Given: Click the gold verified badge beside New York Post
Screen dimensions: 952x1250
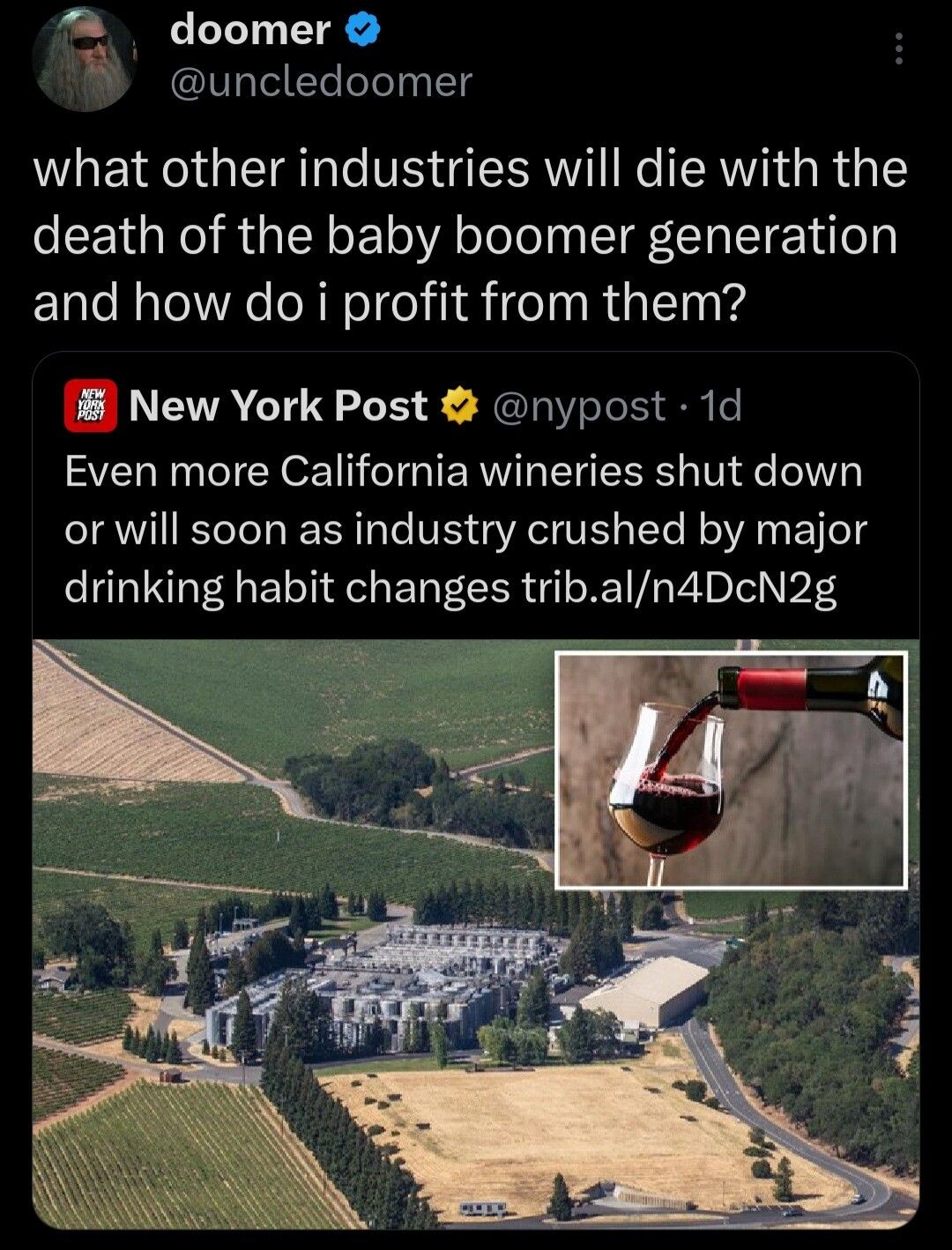Looking at the screenshot, I should (458, 406).
